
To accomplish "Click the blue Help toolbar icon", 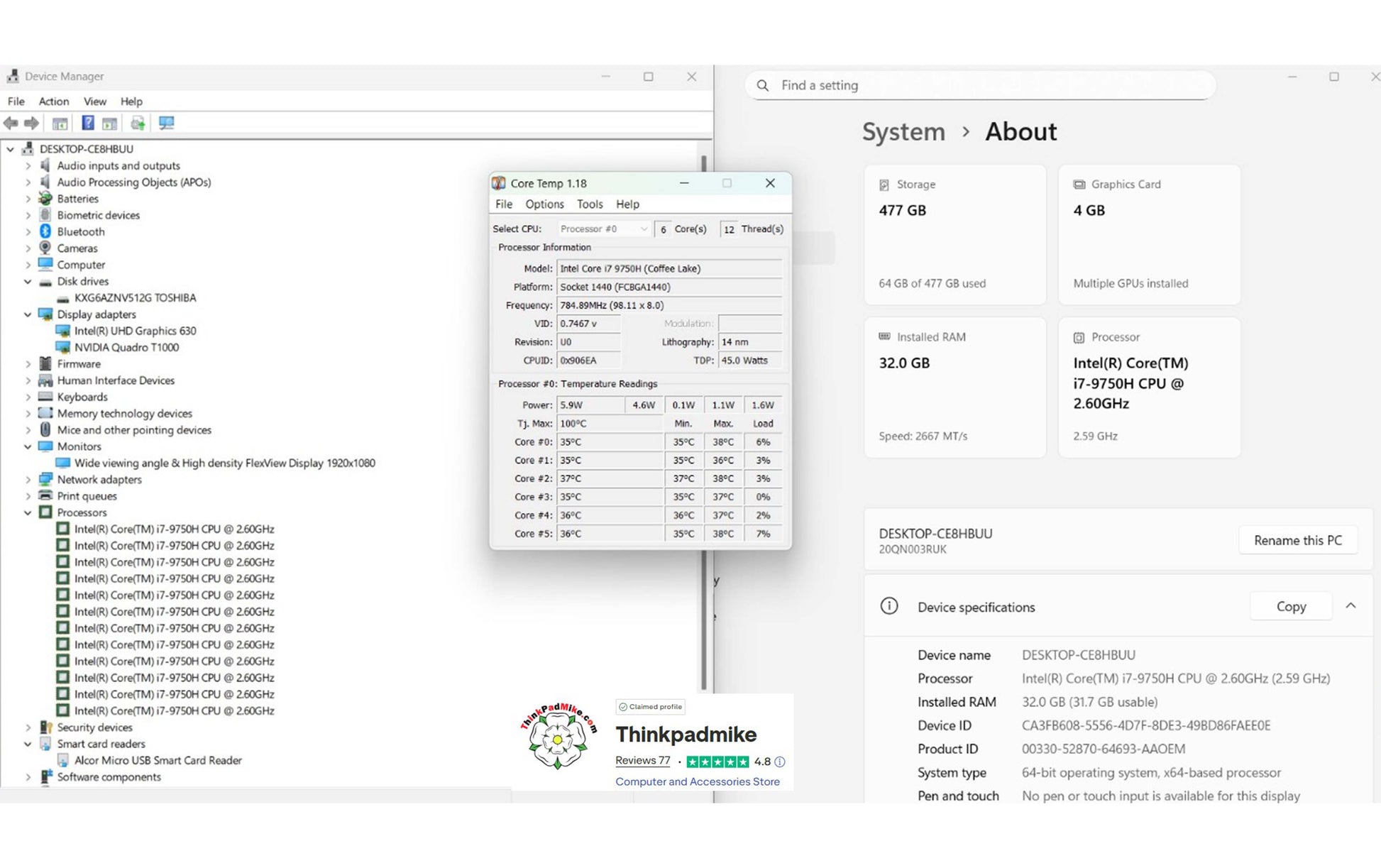I will pos(87,123).
